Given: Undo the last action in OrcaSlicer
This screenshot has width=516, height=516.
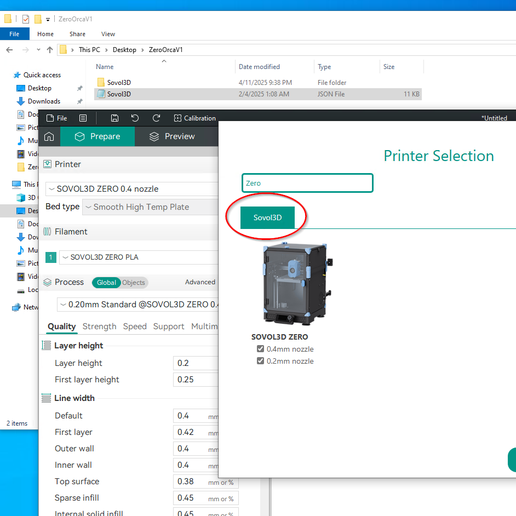Looking at the screenshot, I should coord(135,118).
